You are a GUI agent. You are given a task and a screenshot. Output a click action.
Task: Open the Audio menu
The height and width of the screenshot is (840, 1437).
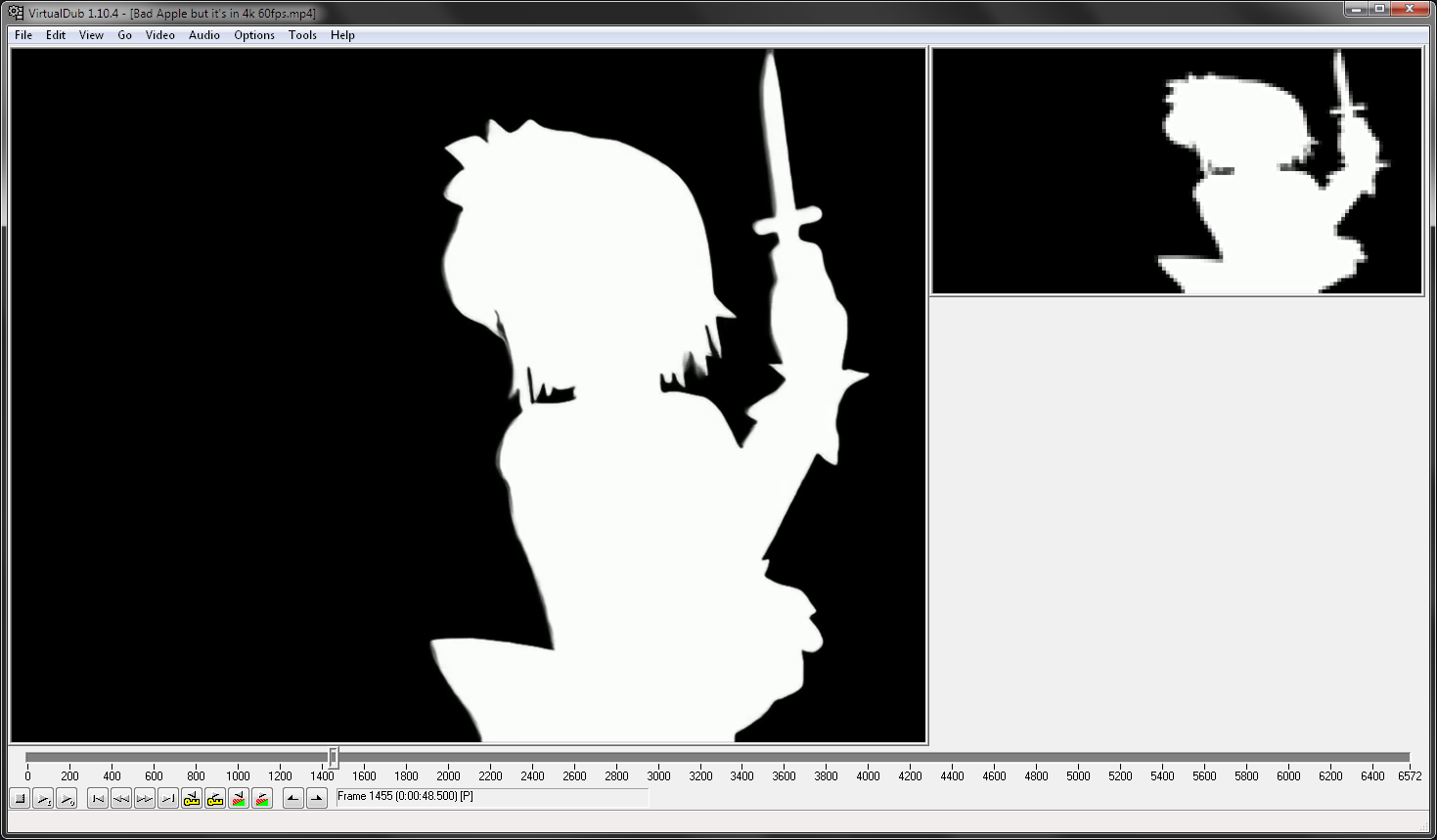click(x=204, y=35)
